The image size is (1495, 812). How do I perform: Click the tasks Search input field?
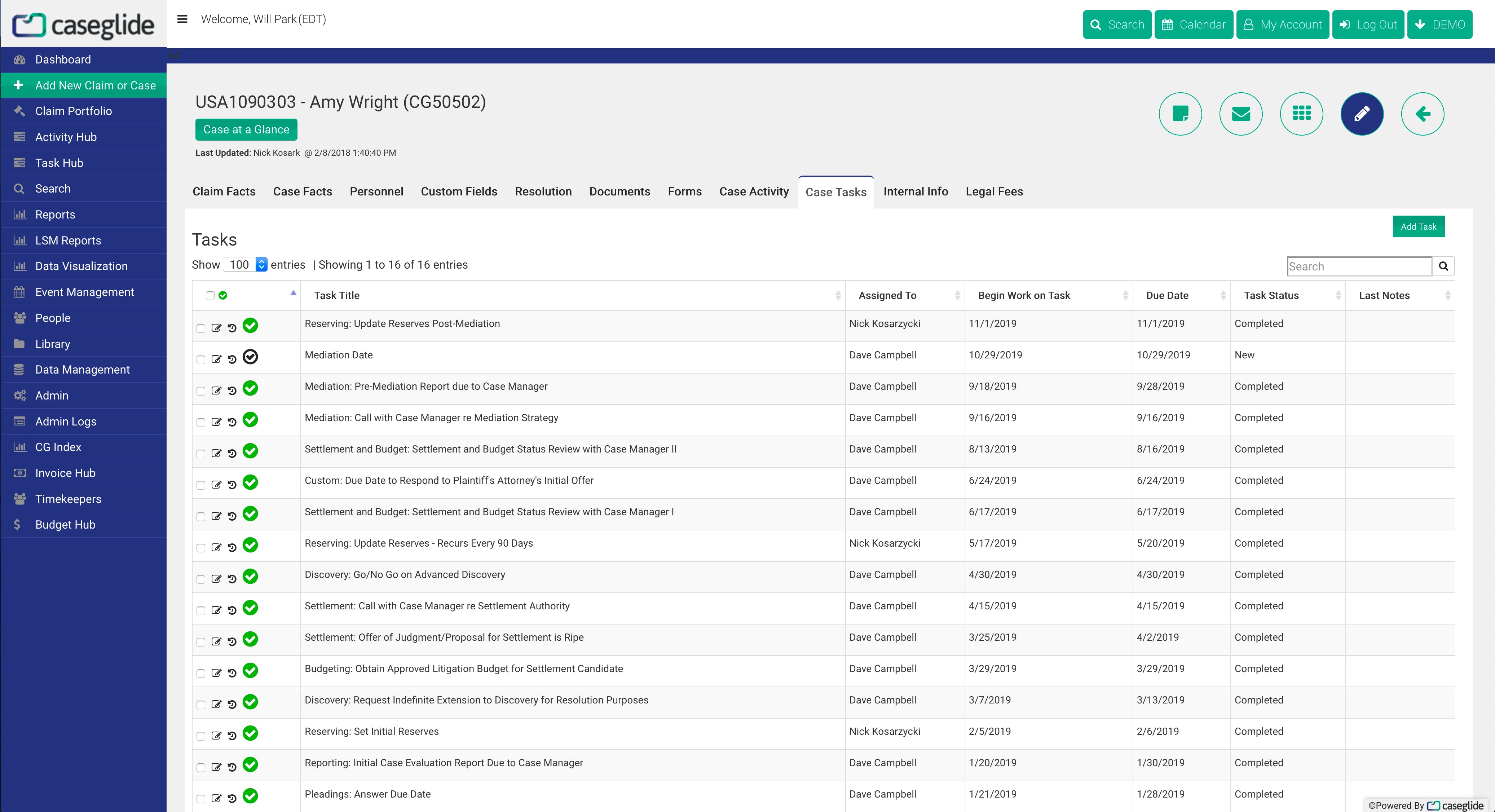point(1359,266)
